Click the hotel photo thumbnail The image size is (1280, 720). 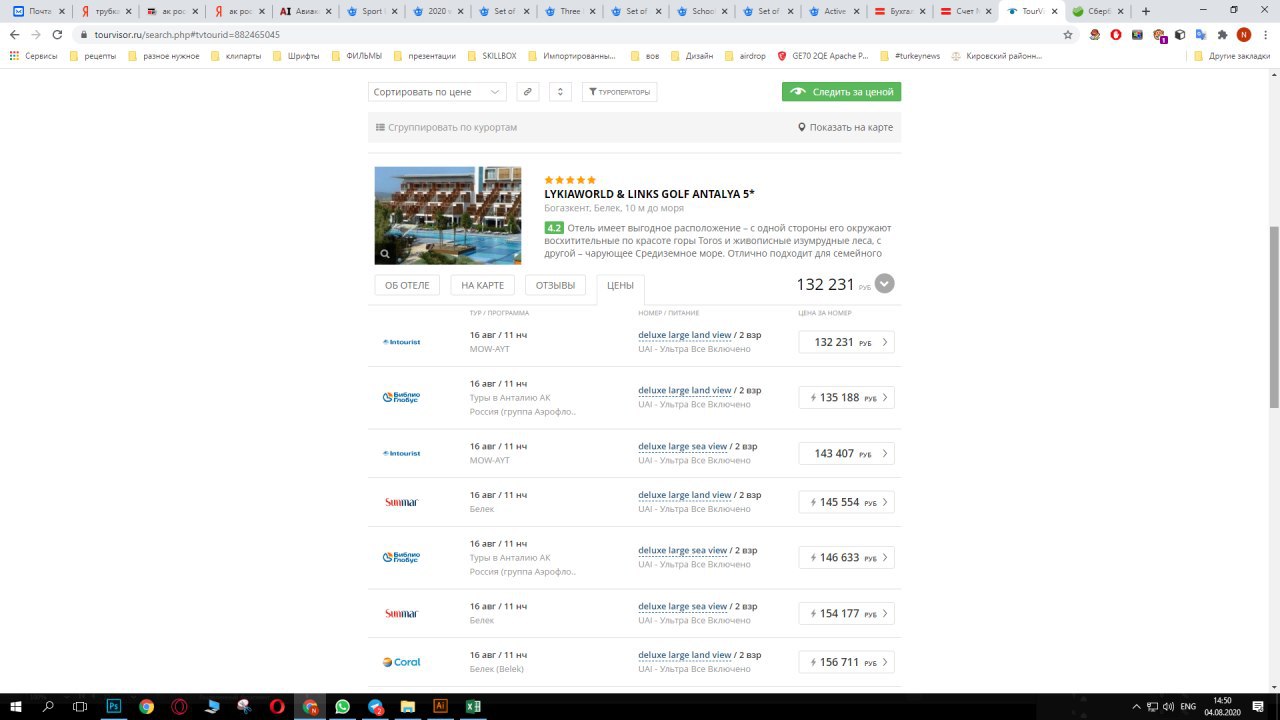[448, 216]
